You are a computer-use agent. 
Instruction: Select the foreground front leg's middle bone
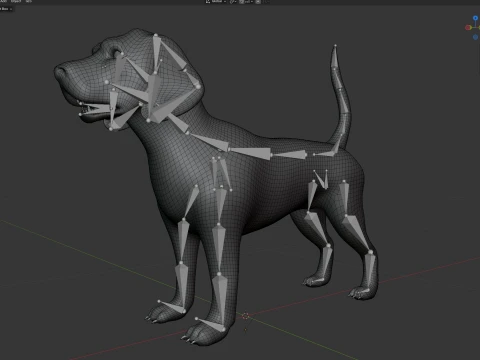point(218,248)
